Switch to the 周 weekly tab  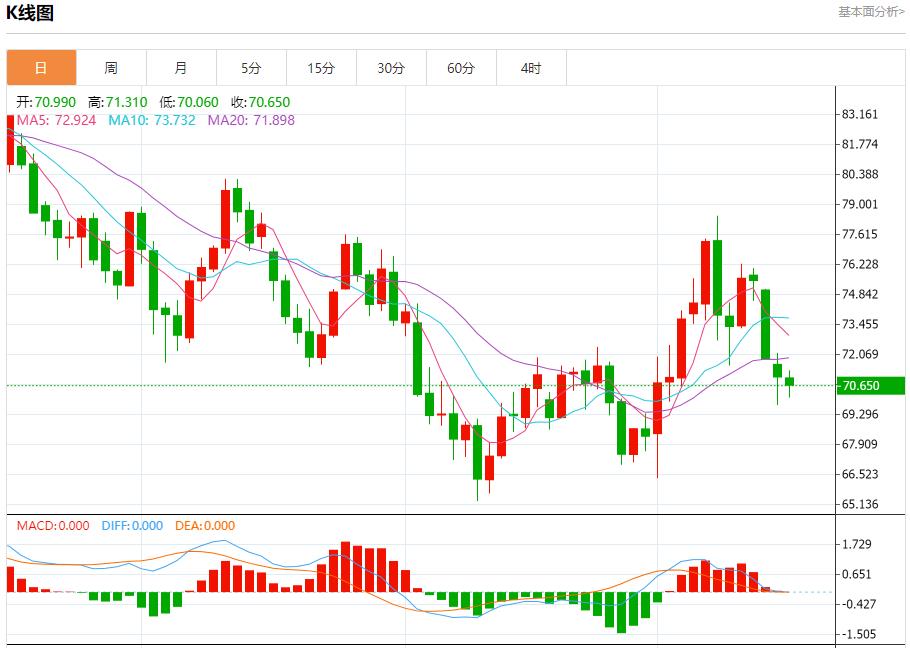click(x=111, y=68)
